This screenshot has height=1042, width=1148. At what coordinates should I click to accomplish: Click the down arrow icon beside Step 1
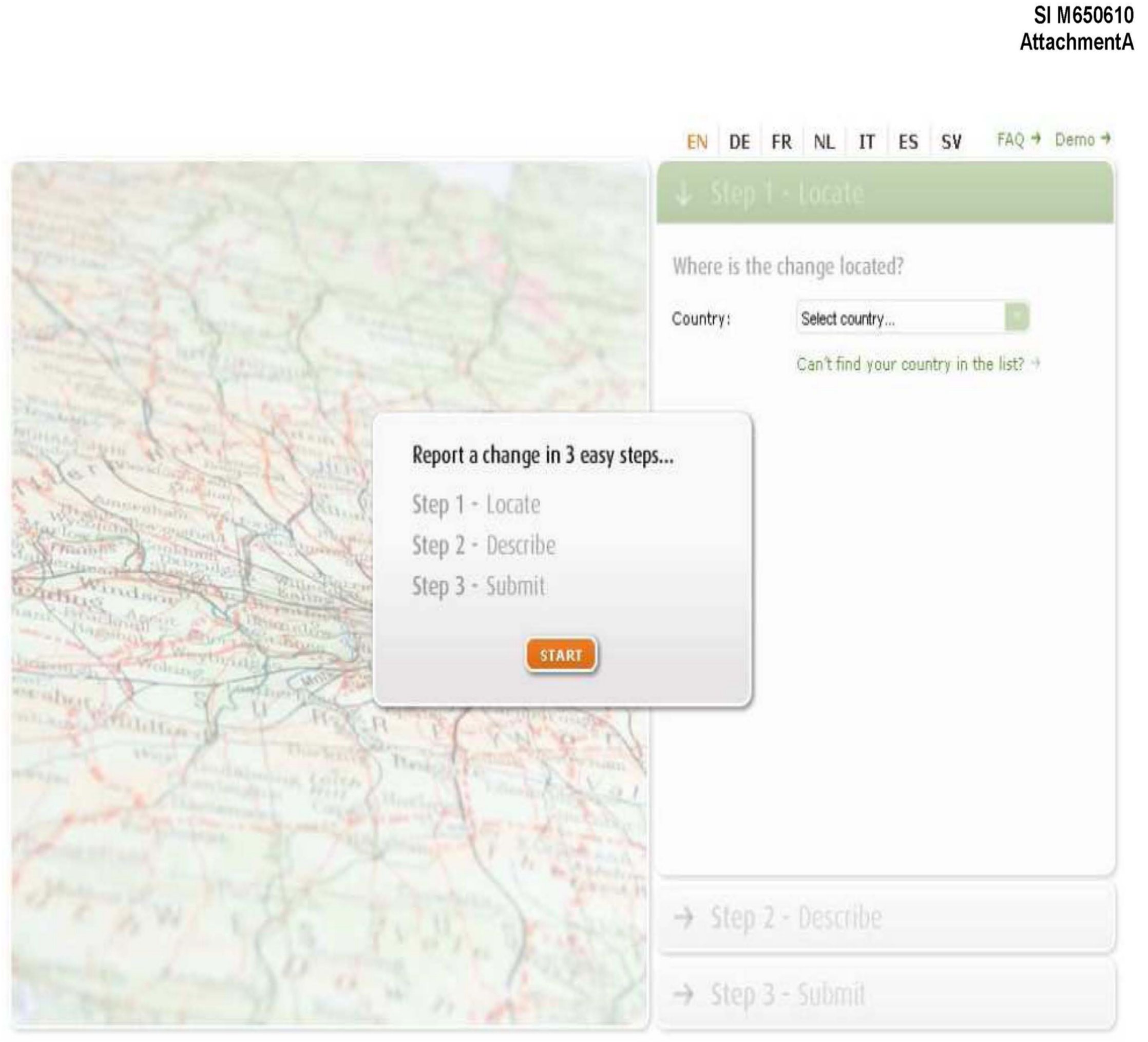pyautogui.click(x=683, y=194)
